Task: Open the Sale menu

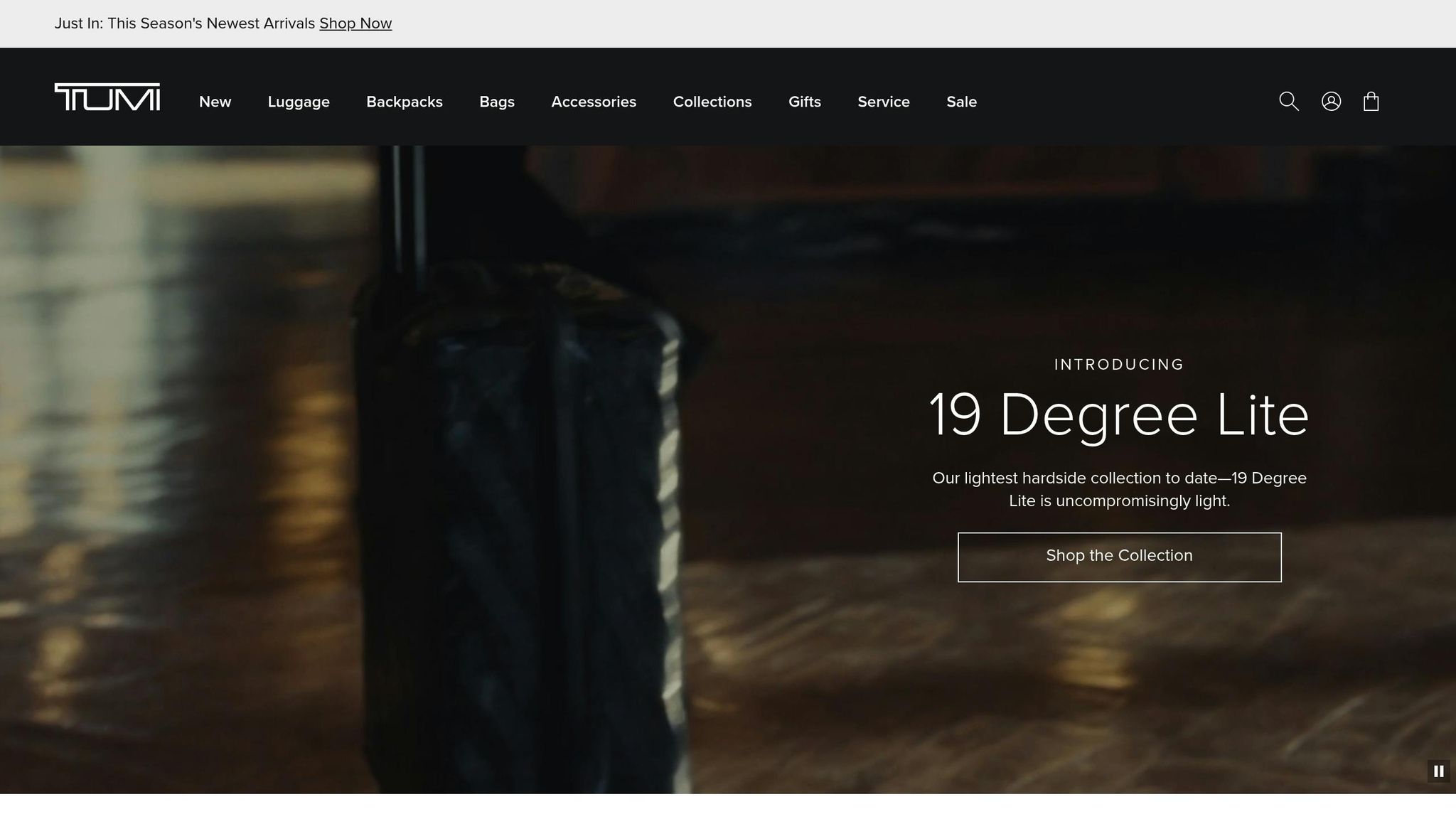Action: click(x=962, y=102)
